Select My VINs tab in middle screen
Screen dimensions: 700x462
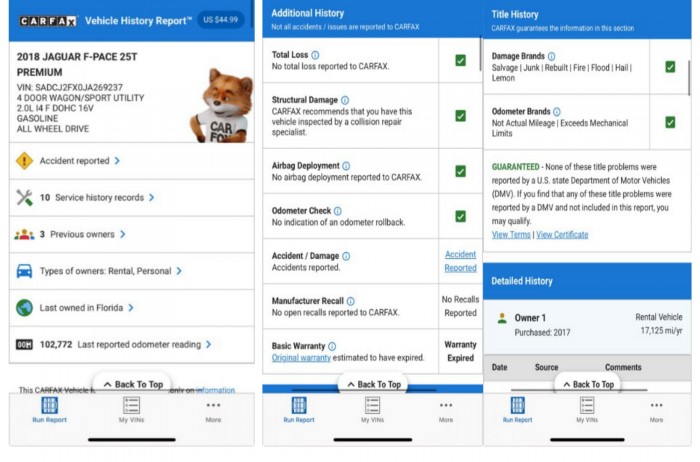pos(372,410)
